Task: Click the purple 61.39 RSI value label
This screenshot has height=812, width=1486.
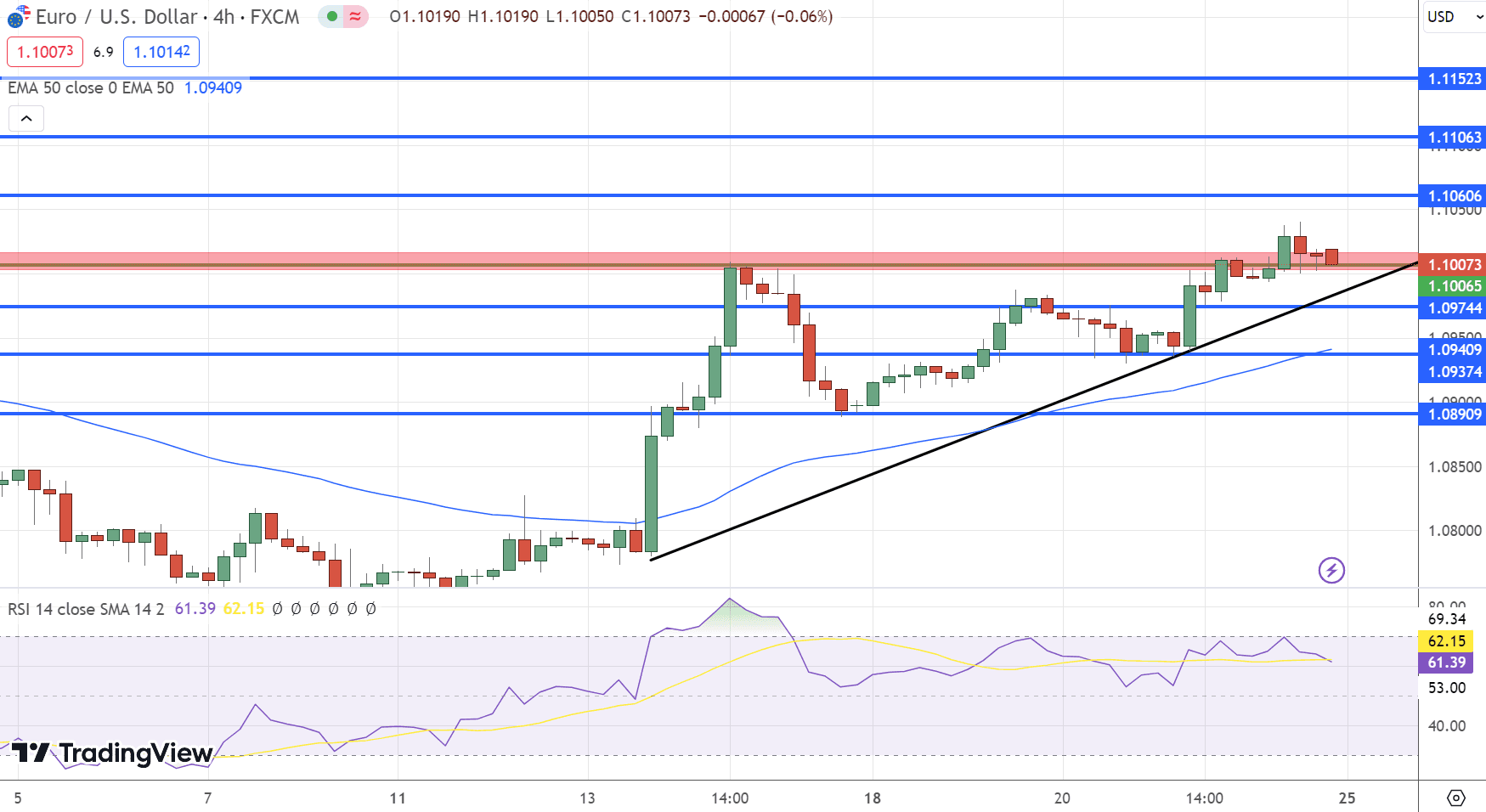Action: (1446, 663)
